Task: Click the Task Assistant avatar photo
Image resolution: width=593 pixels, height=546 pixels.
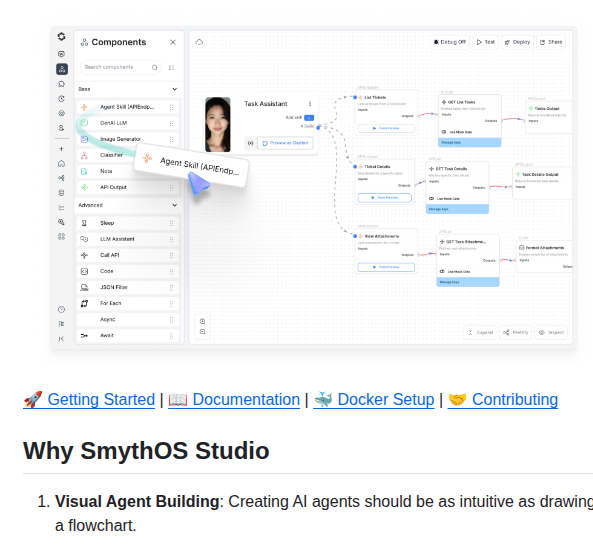Action: click(x=218, y=125)
